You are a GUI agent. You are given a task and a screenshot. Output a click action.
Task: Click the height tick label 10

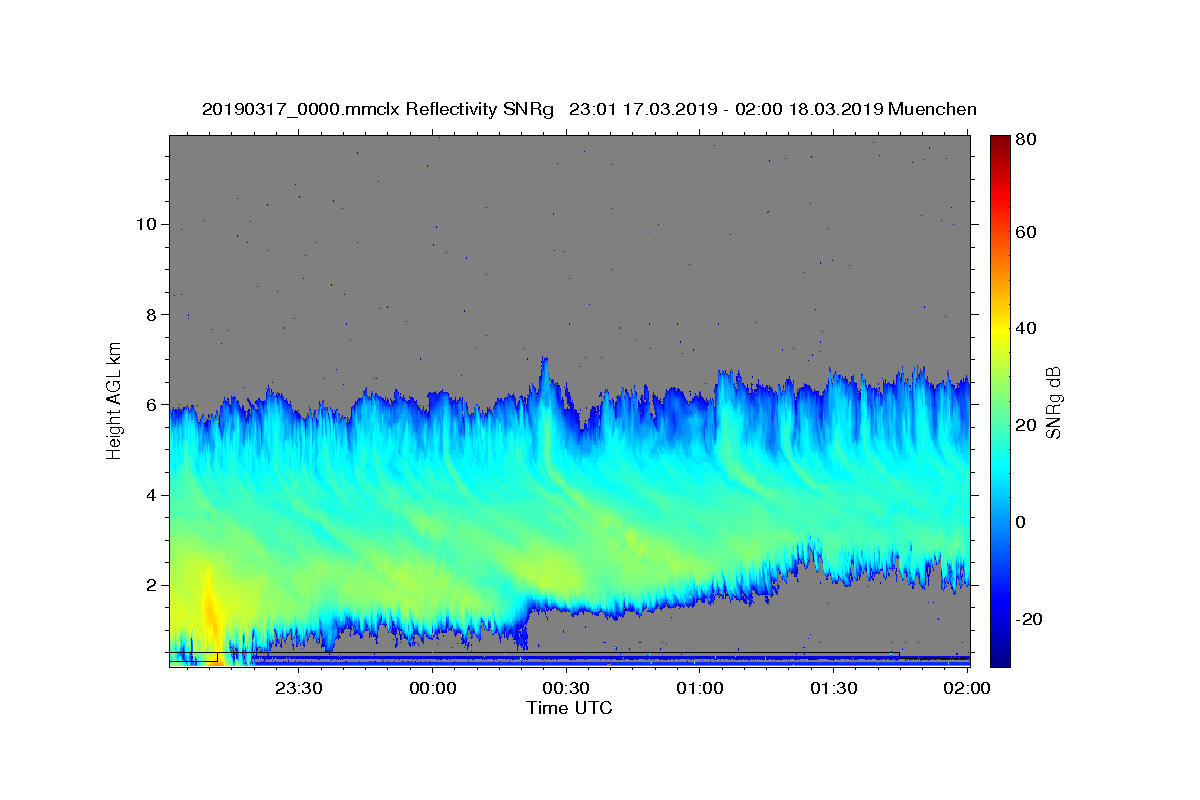point(145,224)
